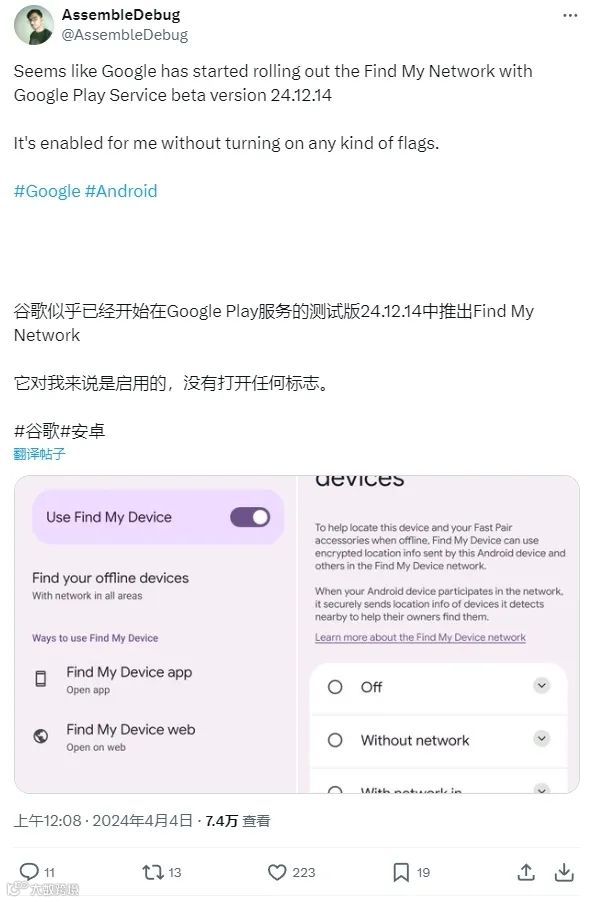Expand the With network in chevron

pos(541,789)
